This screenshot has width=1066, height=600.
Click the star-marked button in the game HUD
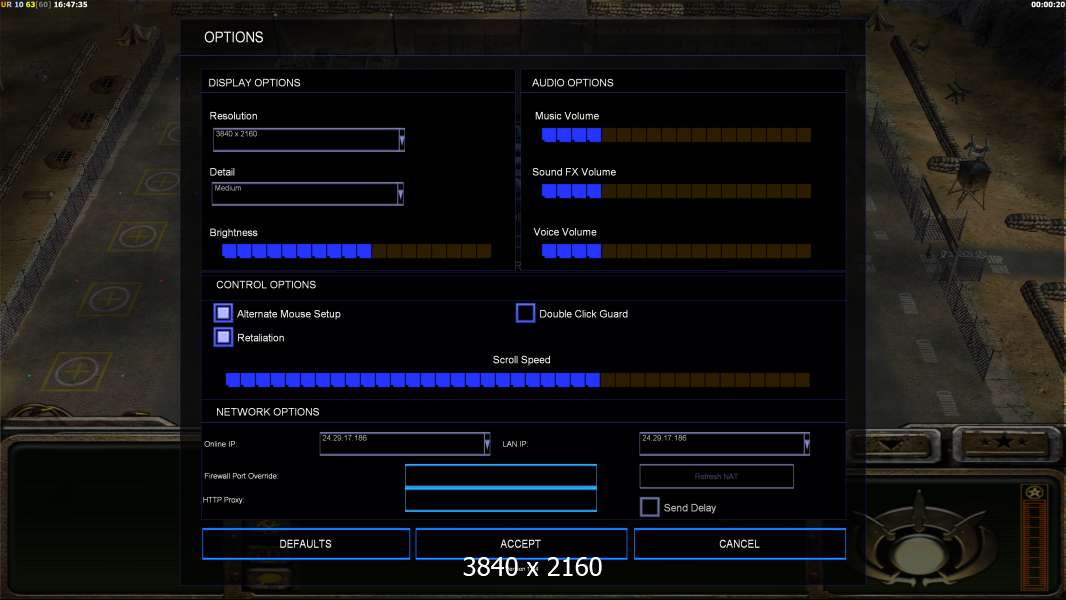(x=1003, y=444)
